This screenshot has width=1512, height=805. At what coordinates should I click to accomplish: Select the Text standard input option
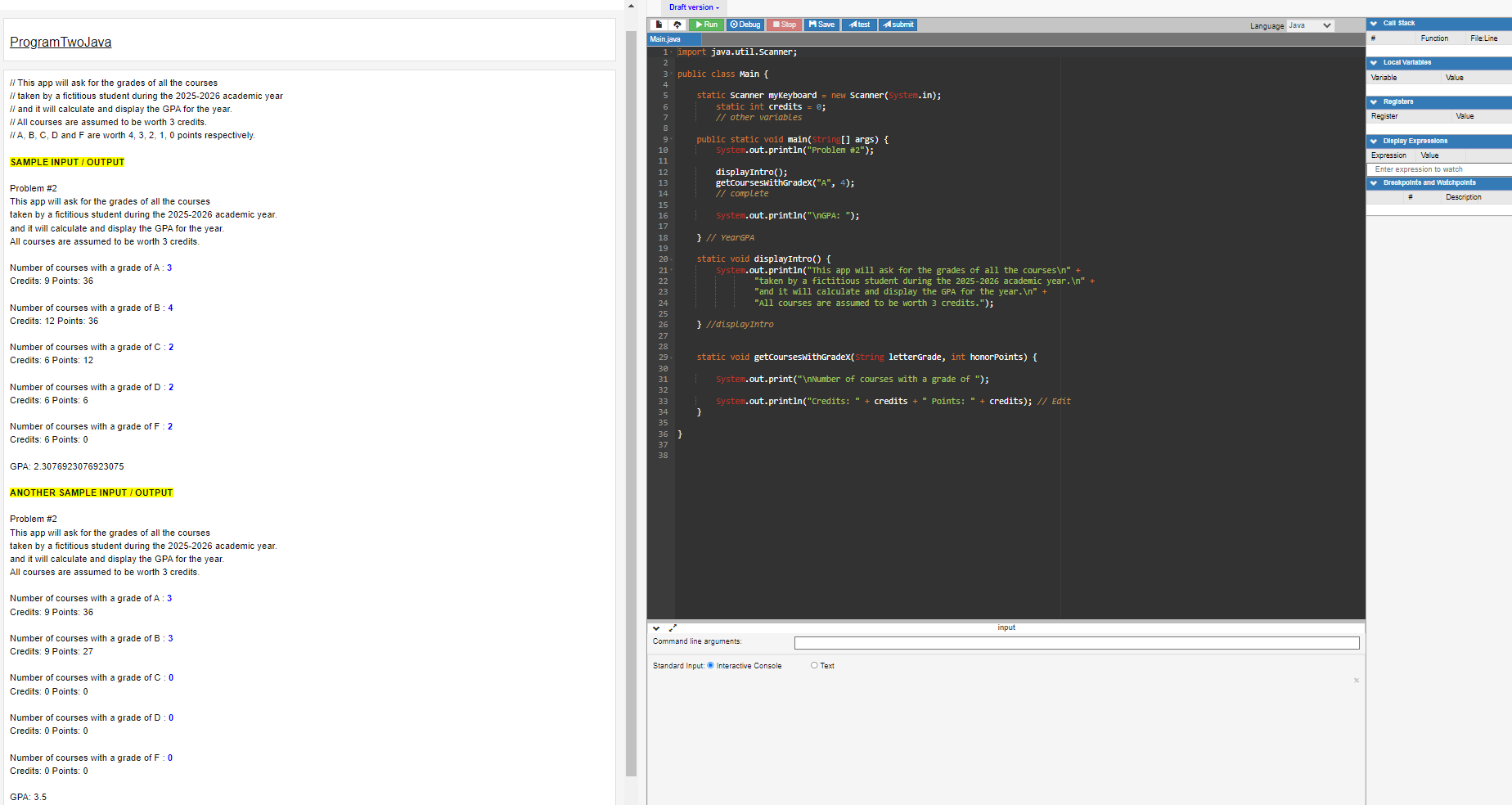(x=815, y=665)
